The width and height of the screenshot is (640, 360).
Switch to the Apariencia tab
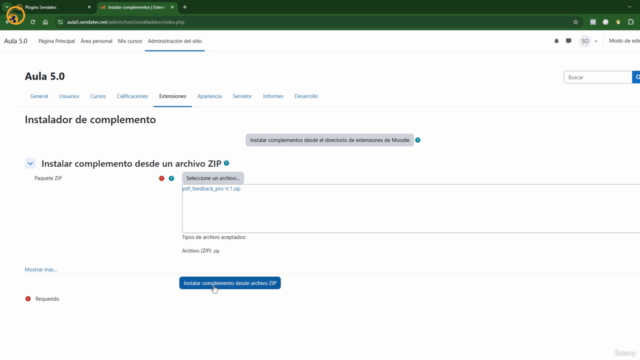209,96
